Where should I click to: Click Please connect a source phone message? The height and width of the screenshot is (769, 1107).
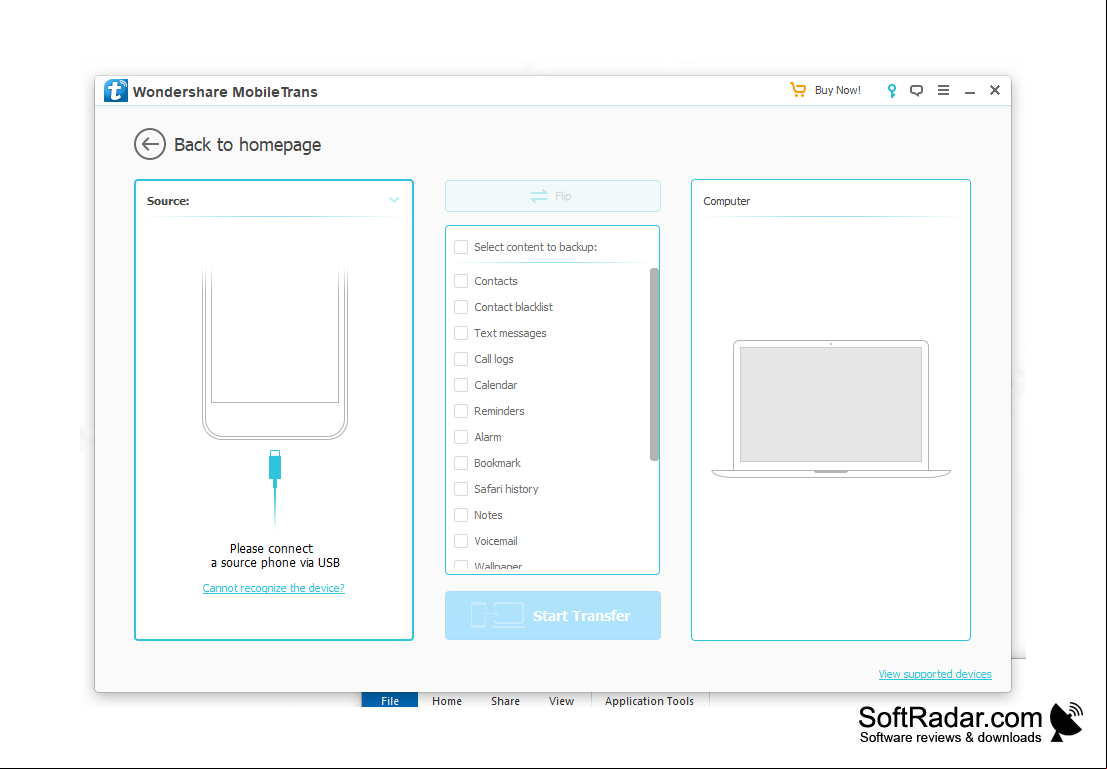pos(275,556)
